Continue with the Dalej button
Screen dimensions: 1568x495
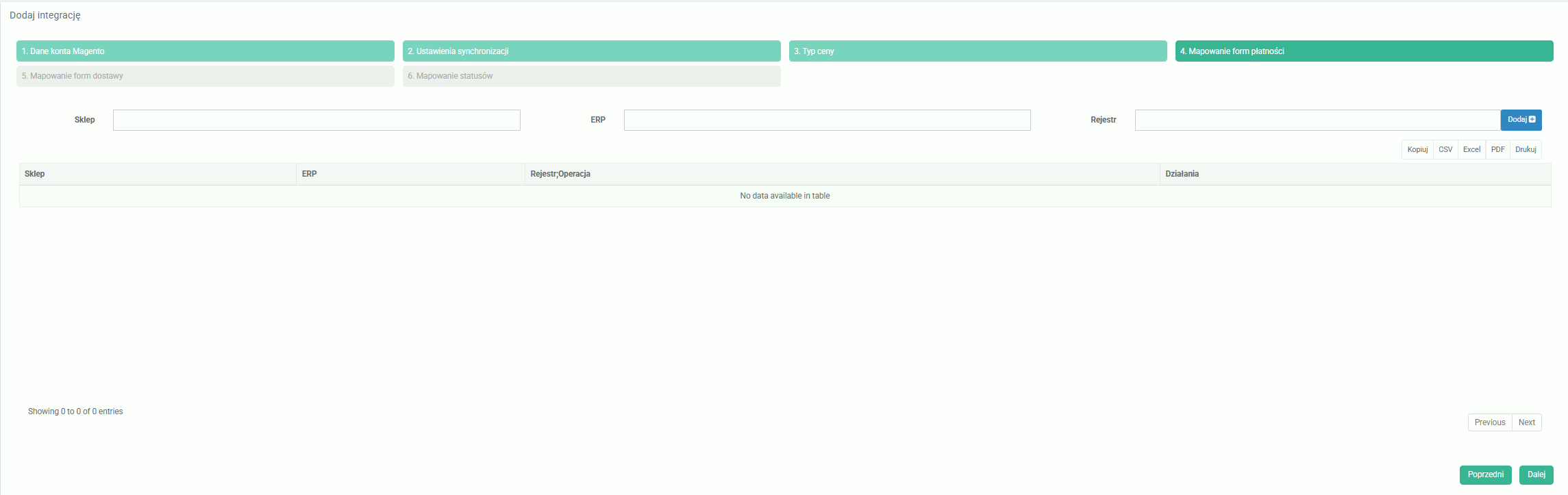click(1536, 474)
